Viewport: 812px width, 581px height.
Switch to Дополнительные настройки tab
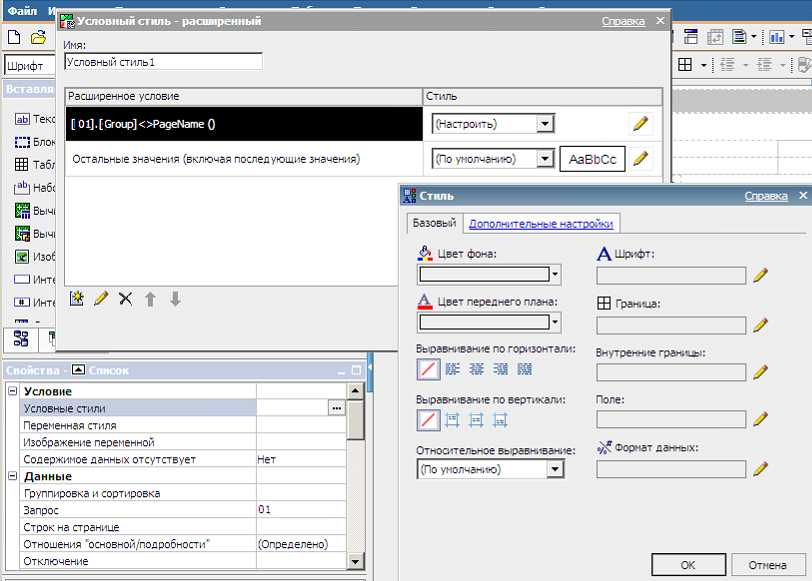541,224
